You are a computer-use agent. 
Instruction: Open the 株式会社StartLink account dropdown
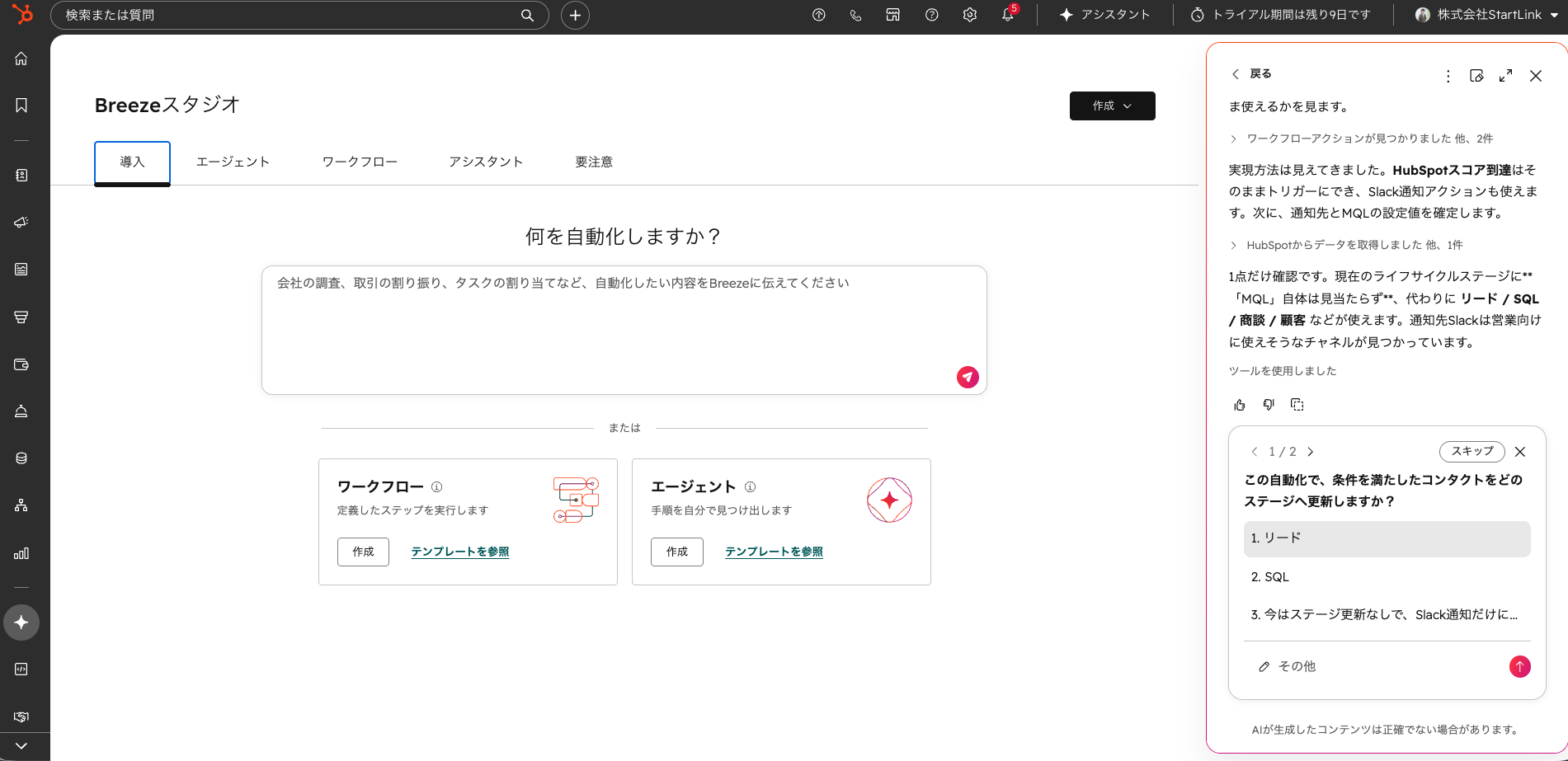[x=1486, y=15]
